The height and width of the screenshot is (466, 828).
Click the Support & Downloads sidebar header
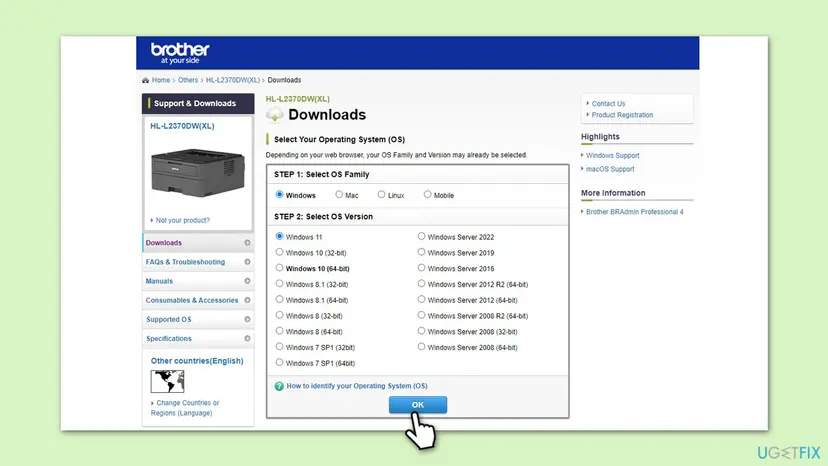click(x=198, y=104)
